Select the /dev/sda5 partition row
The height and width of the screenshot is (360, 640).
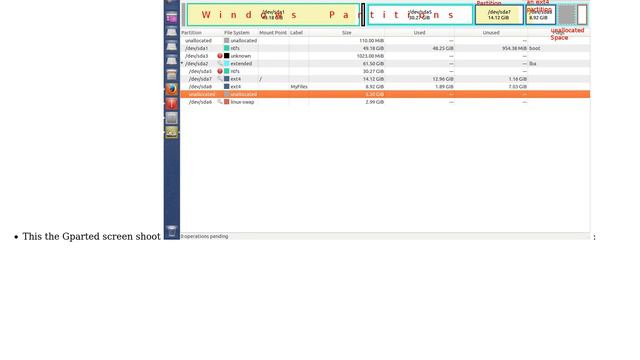pos(385,71)
